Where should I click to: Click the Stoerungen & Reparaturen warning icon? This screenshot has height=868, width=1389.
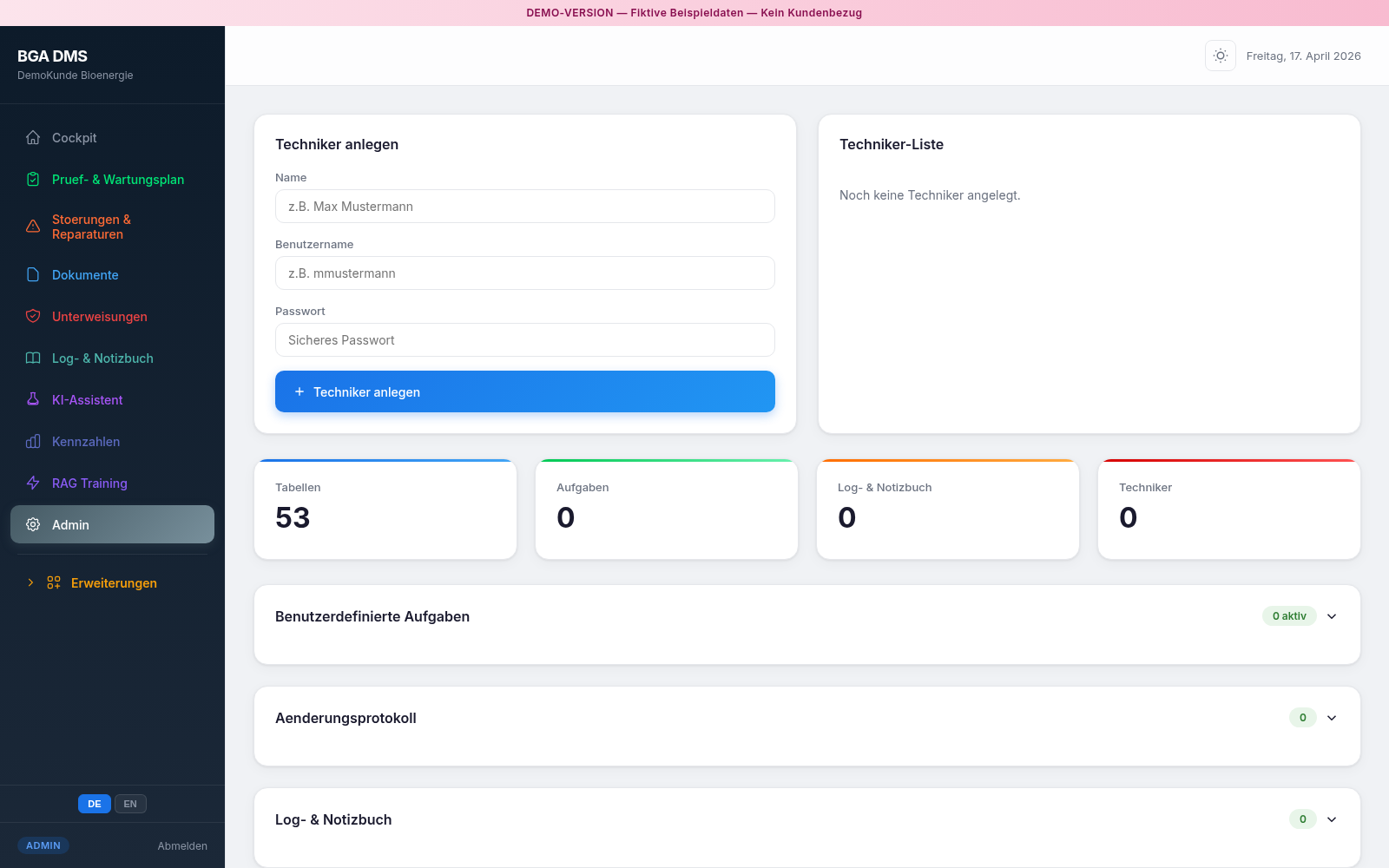pos(33,227)
